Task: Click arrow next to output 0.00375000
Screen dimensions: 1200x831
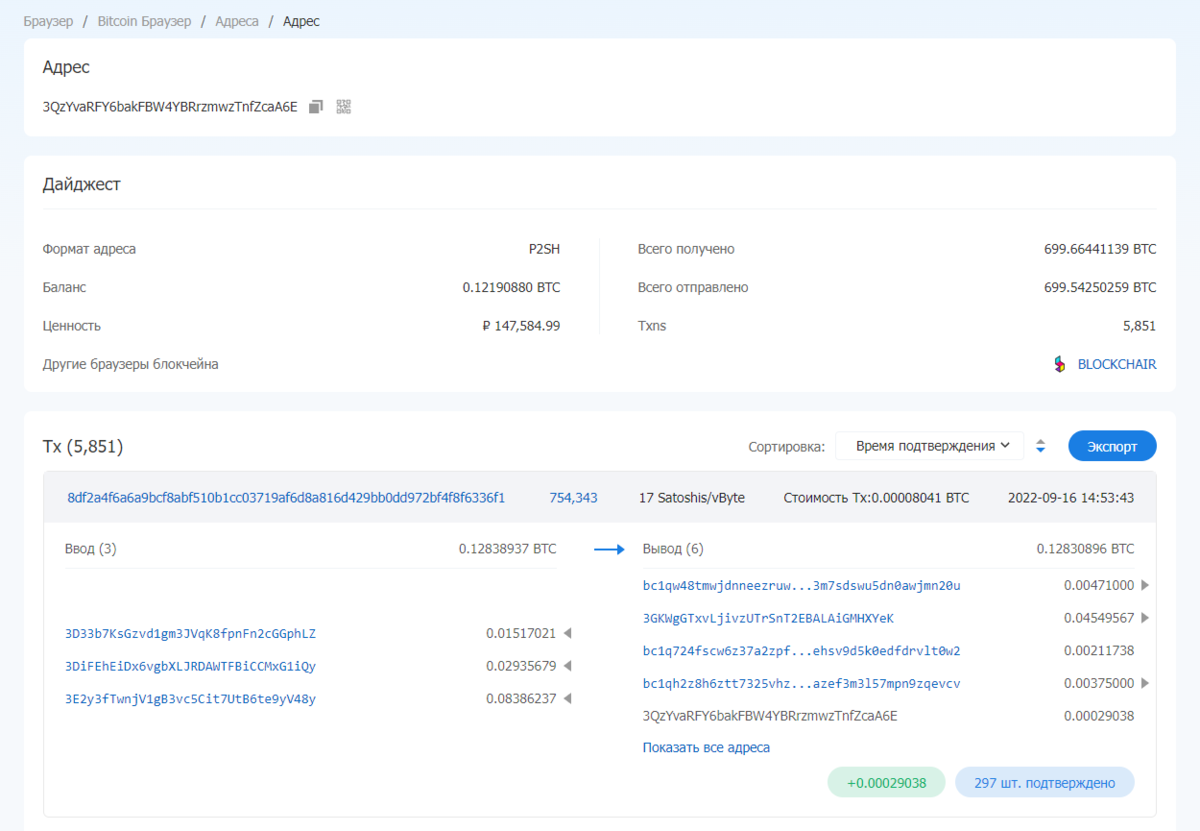Action: coord(1145,683)
